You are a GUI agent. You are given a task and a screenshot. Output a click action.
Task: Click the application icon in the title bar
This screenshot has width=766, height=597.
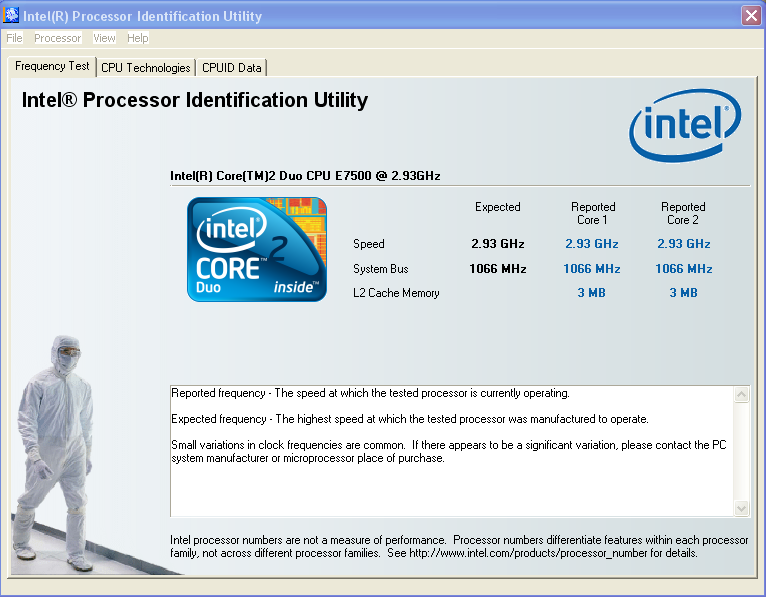coord(11,16)
